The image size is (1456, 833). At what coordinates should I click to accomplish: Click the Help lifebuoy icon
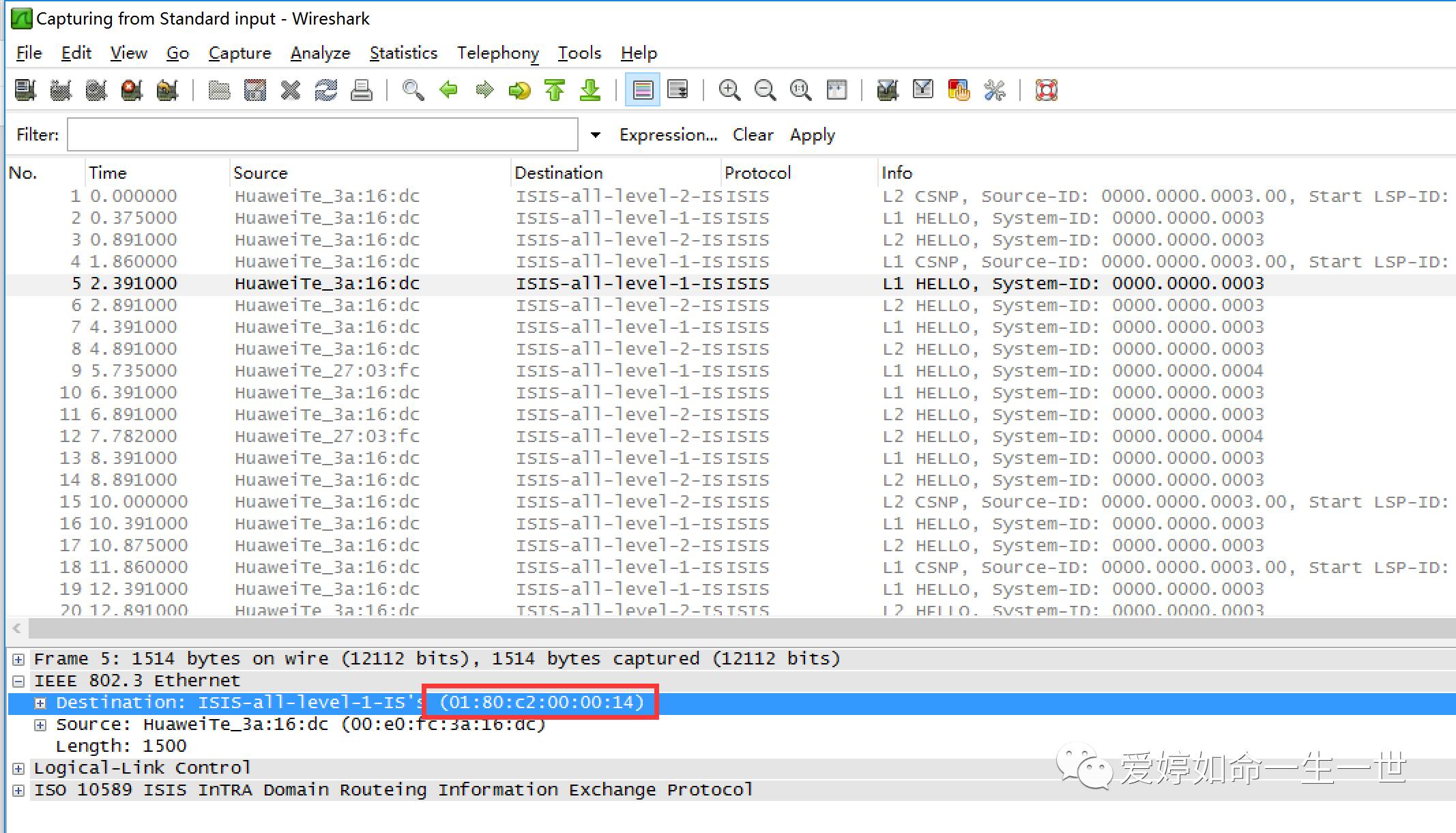tap(1046, 90)
